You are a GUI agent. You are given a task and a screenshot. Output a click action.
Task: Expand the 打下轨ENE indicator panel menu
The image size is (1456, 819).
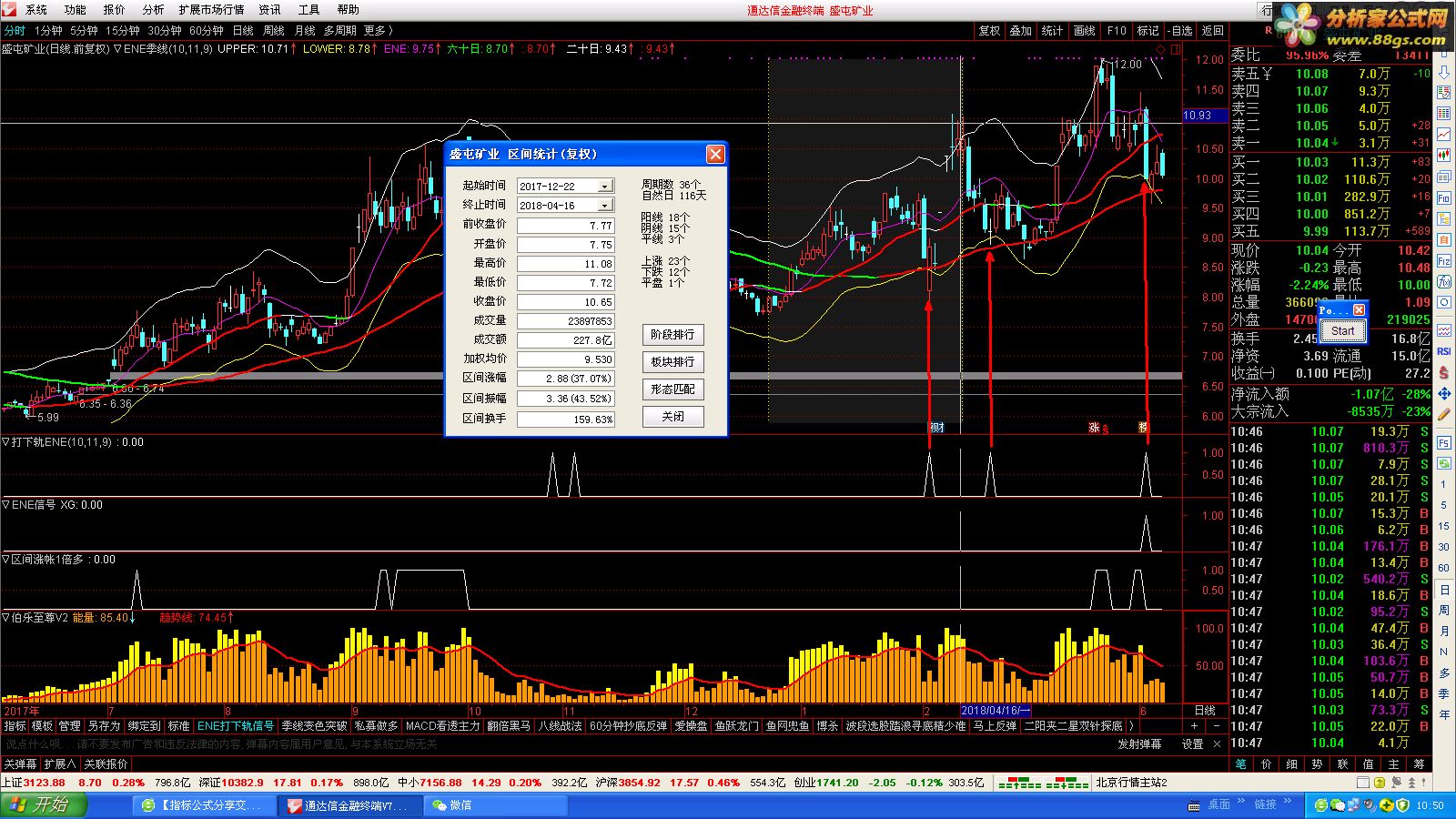point(6,442)
